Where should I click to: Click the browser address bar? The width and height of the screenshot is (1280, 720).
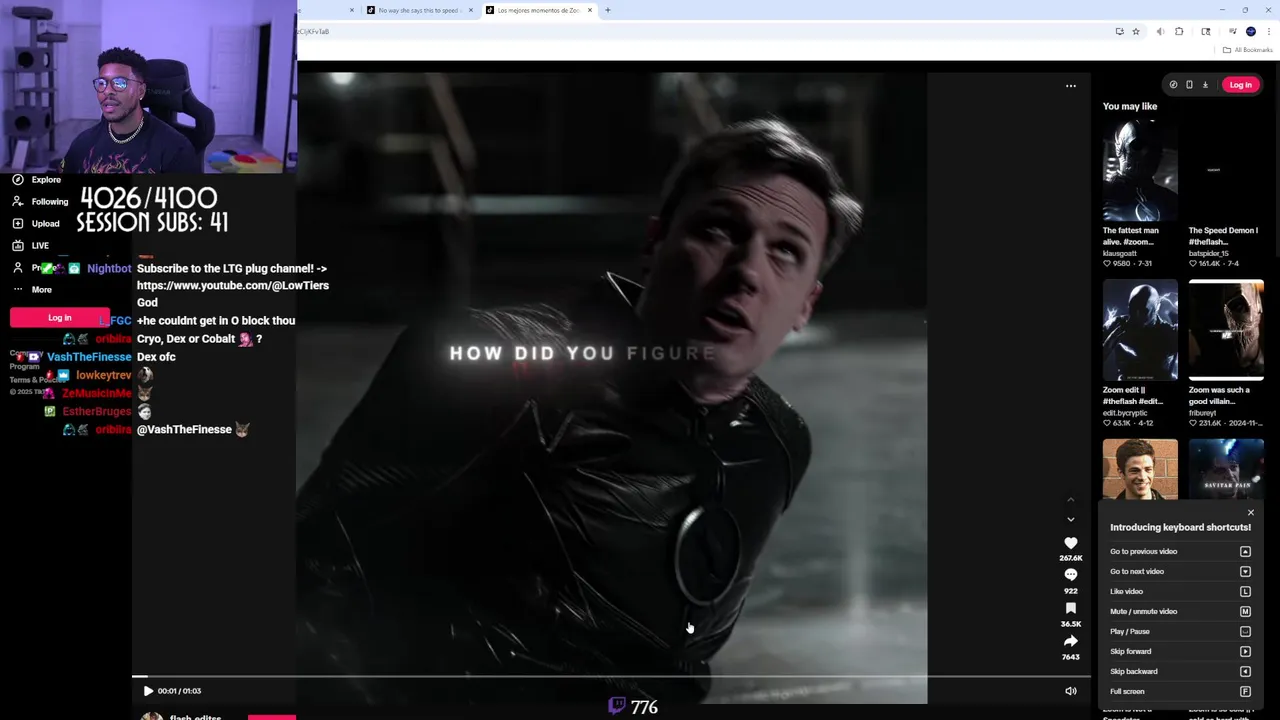point(700,32)
